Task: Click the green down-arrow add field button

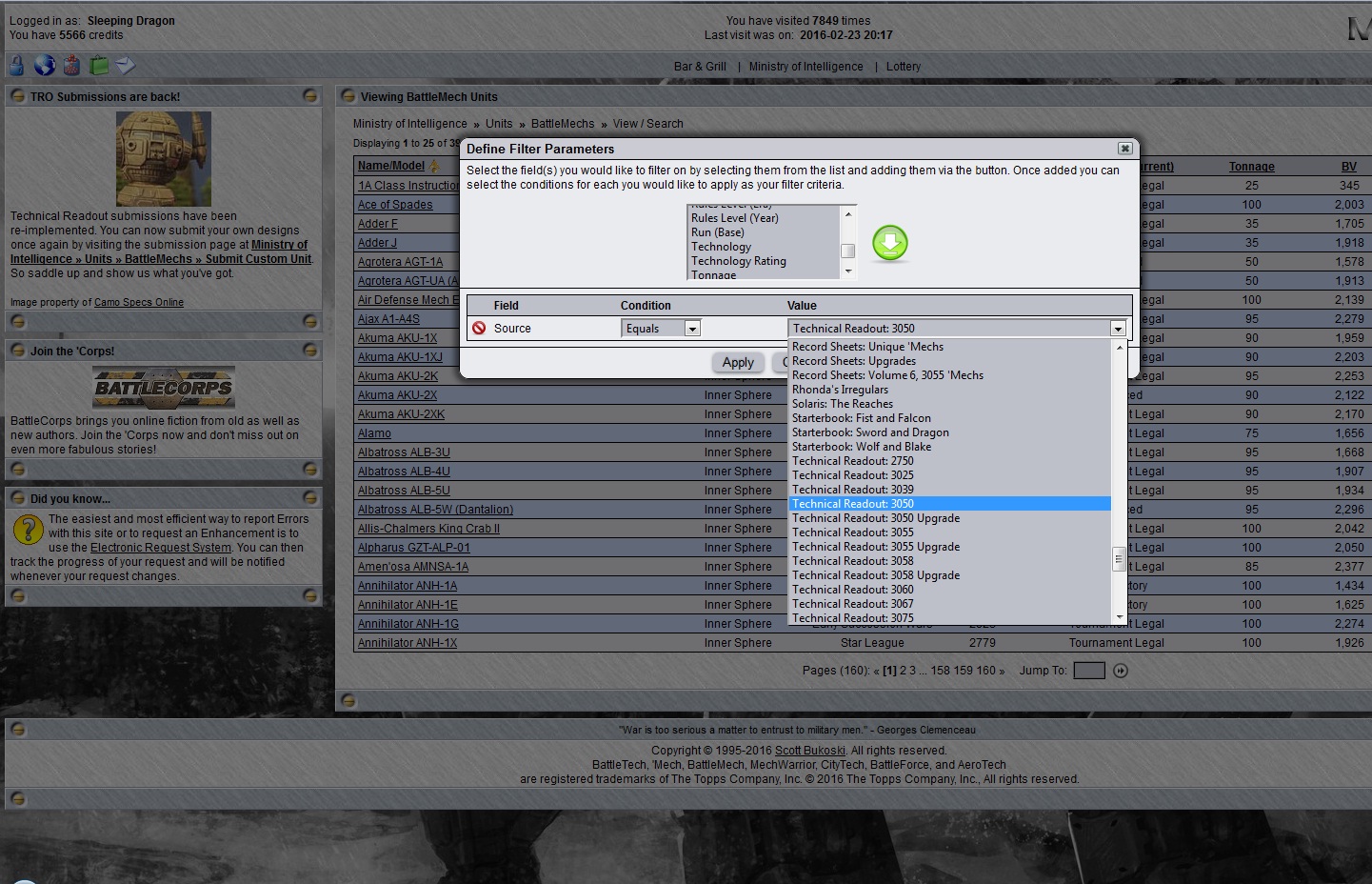Action: point(890,244)
